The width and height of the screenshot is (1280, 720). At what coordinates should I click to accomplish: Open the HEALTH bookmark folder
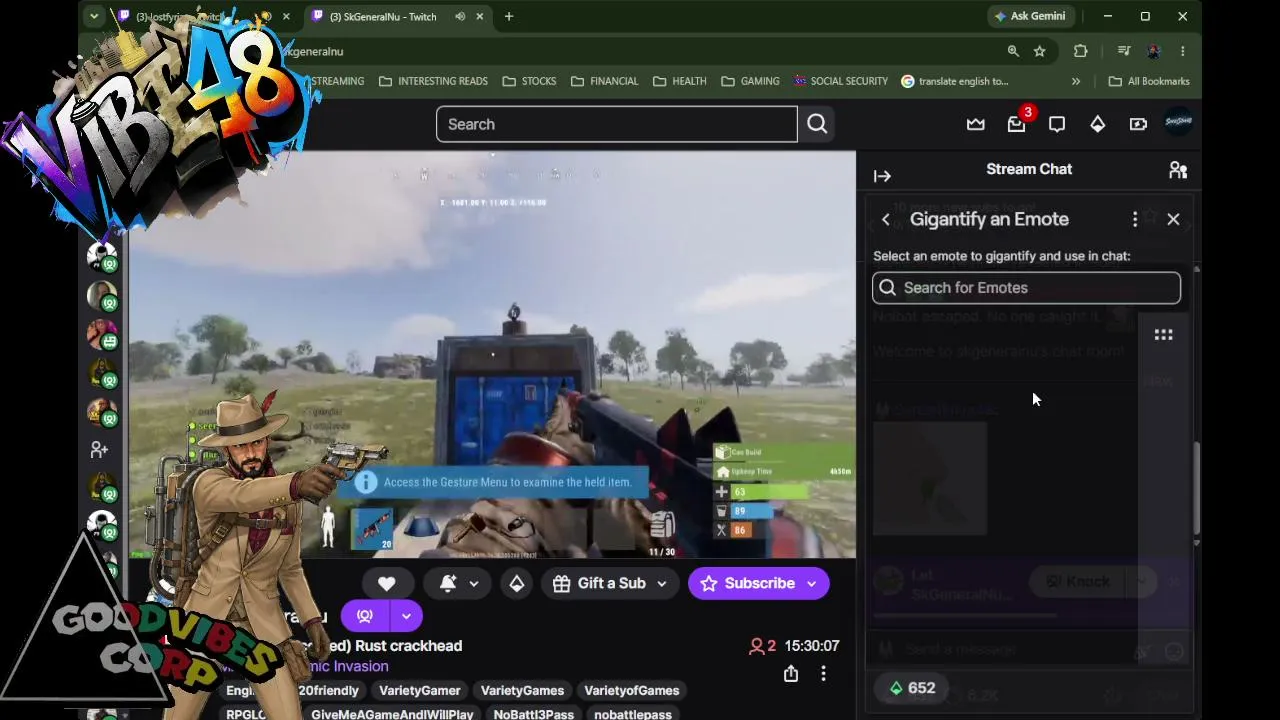click(x=679, y=81)
